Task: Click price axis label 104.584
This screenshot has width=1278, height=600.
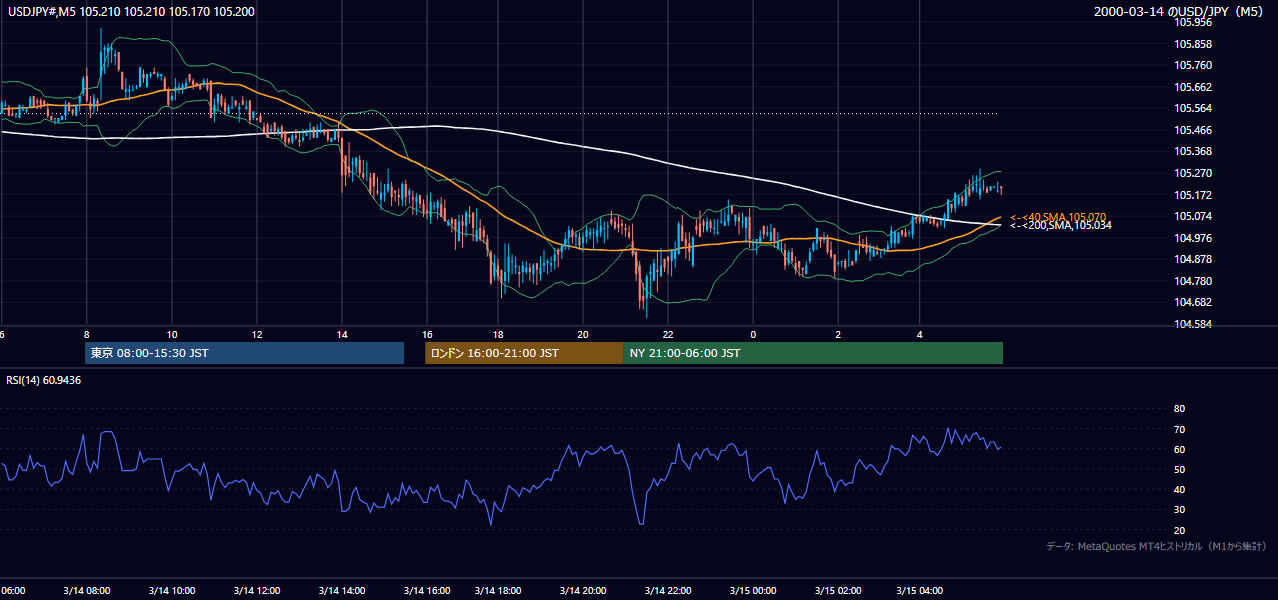Action: tap(1194, 324)
